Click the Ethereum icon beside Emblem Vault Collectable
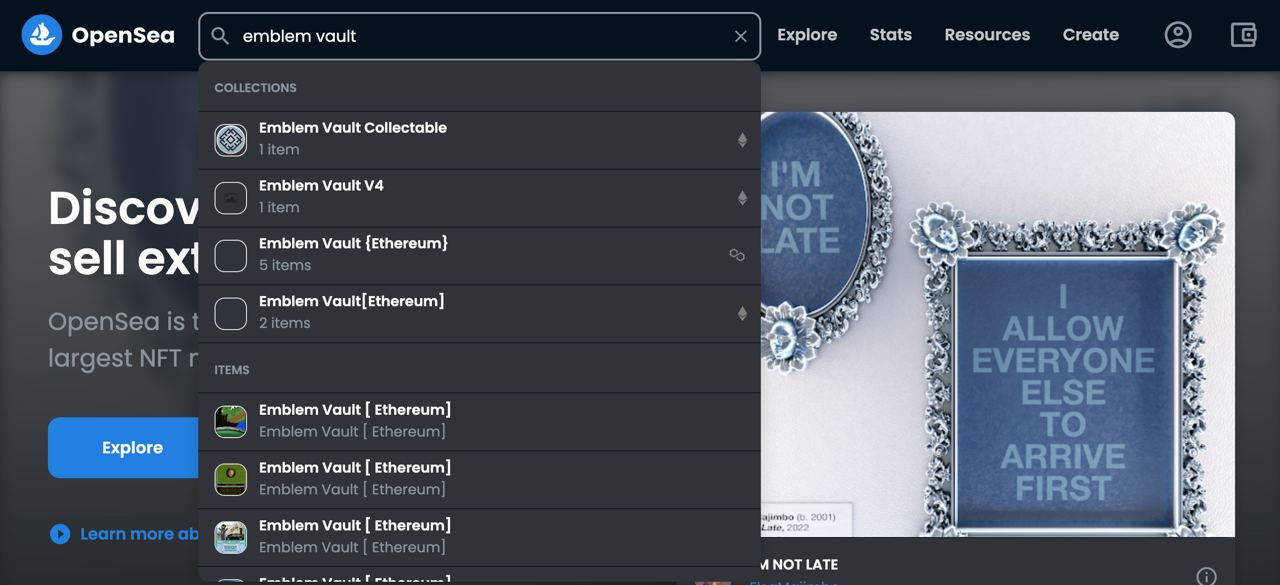This screenshot has width=1280, height=585. click(x=742, y=140)
